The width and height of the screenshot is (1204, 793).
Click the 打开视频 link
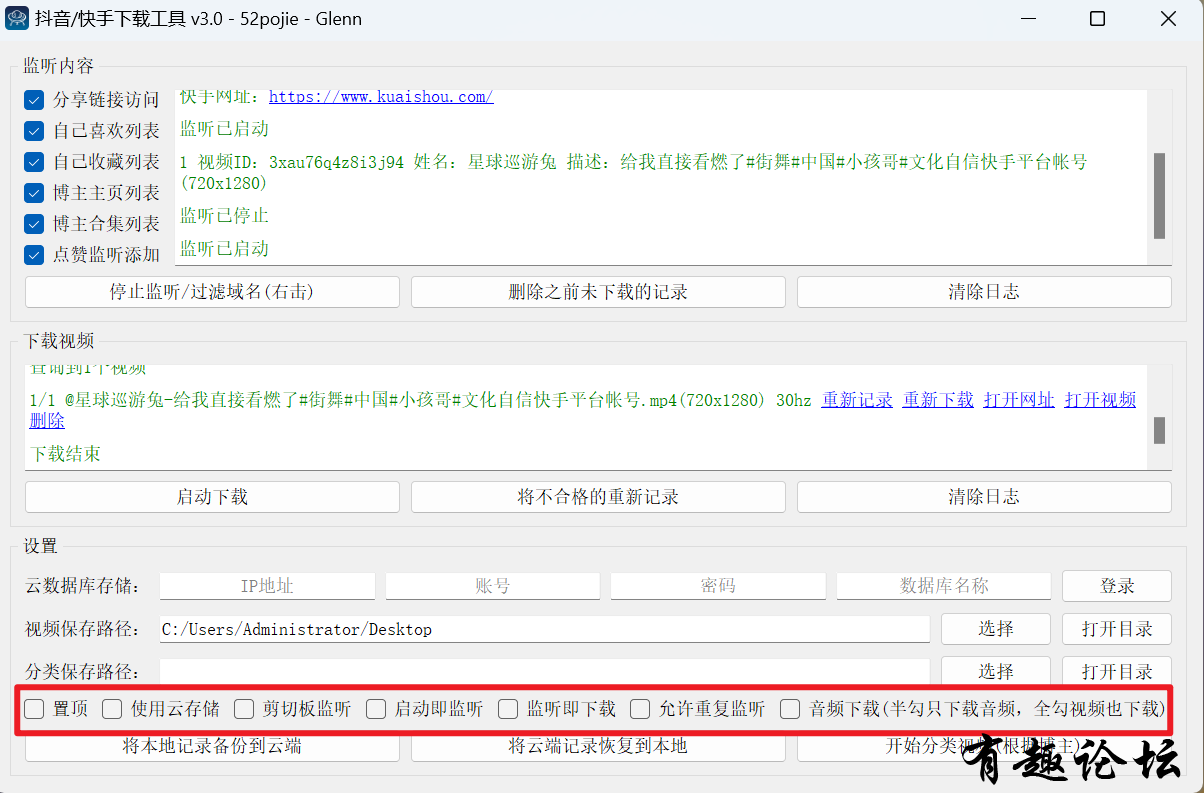1100,400
